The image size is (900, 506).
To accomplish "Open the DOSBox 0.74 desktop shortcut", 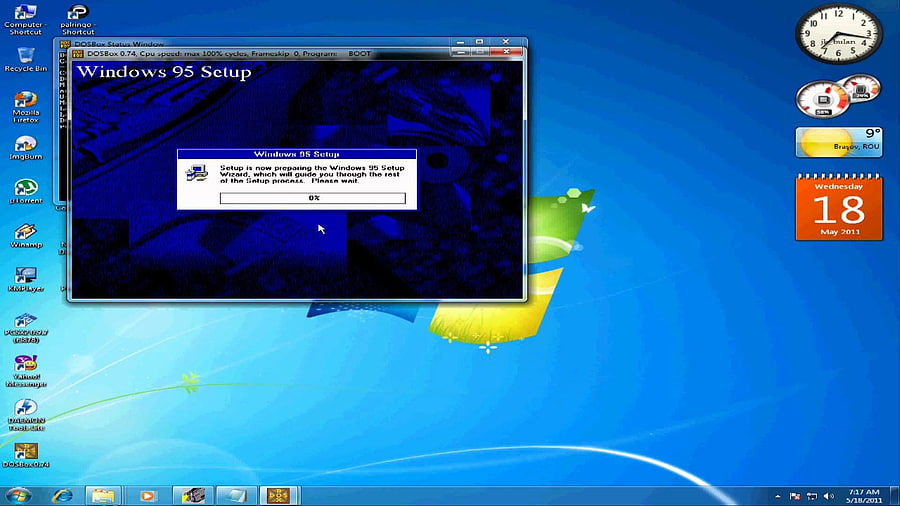I will [25, 455].
